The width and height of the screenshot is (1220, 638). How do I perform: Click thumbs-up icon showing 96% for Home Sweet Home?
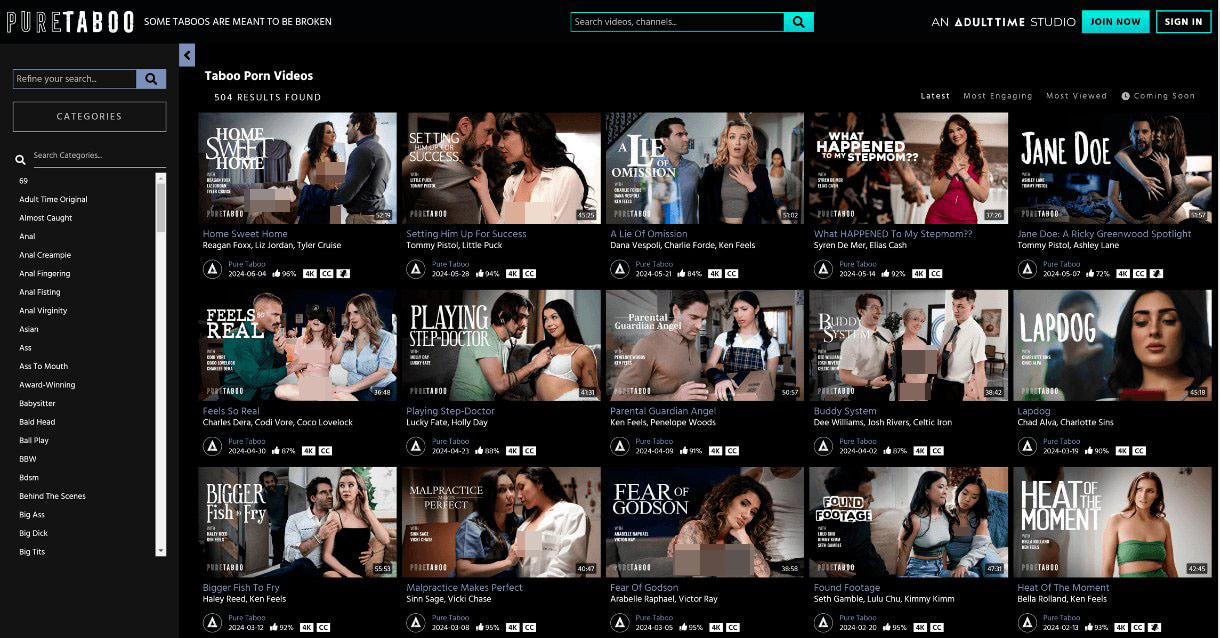(276, 273)
